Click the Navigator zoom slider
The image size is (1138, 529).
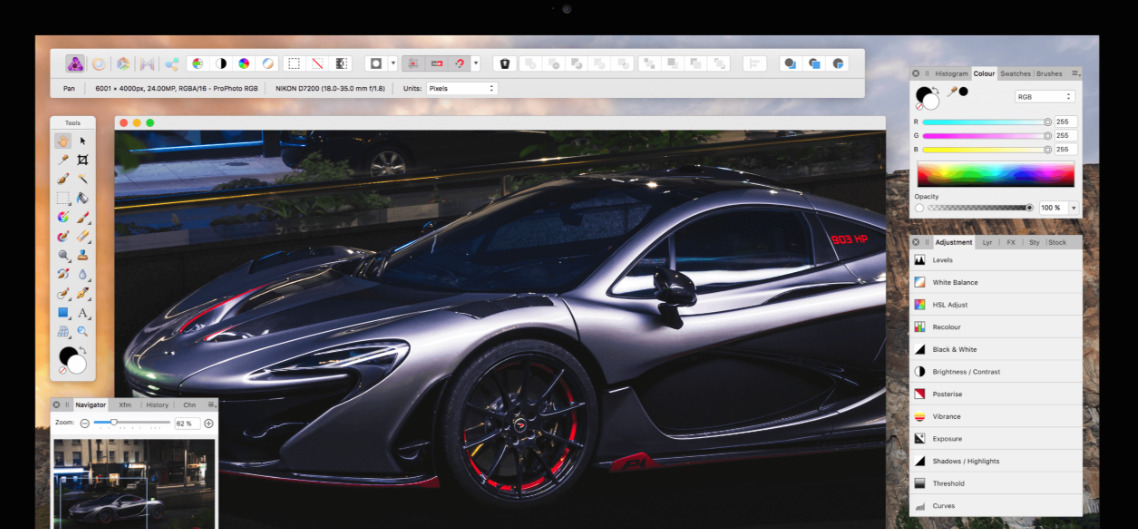click(x=132, y=423)
